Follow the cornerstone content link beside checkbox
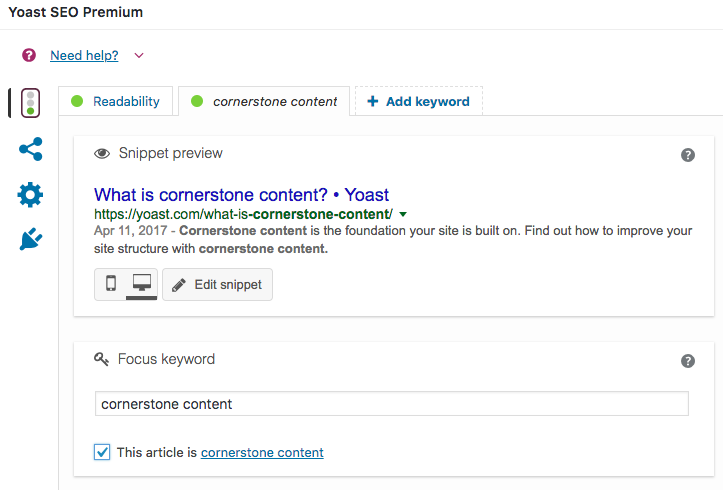Viewport: 723px width, 490px height. coord(262,453)
